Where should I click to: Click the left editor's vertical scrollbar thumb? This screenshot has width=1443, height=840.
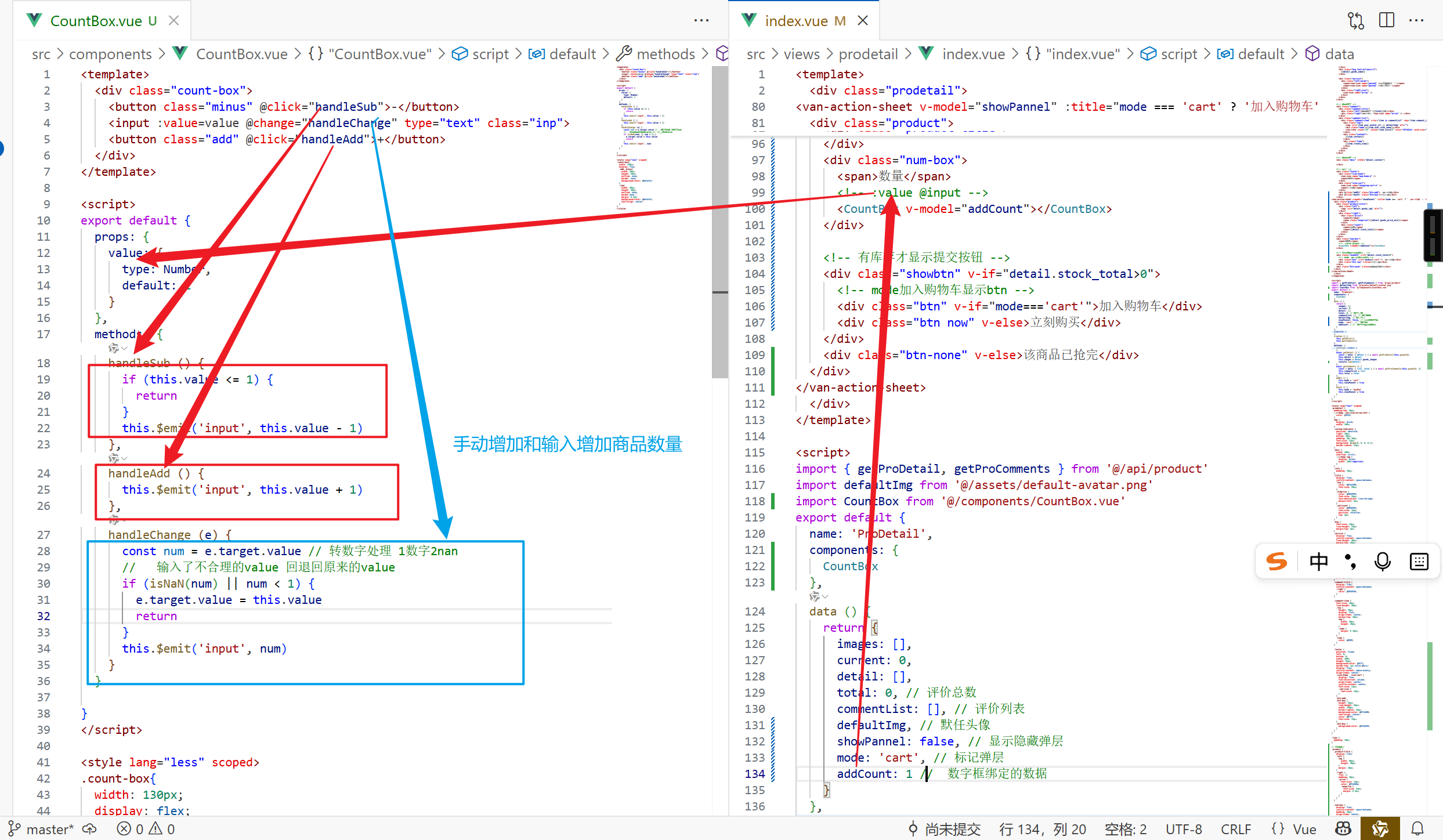pyautogui.click(x=719, y=220)
